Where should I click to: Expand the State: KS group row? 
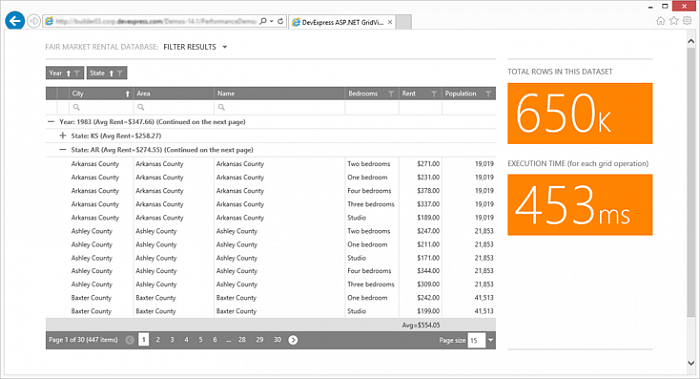(x=63, y=135)
